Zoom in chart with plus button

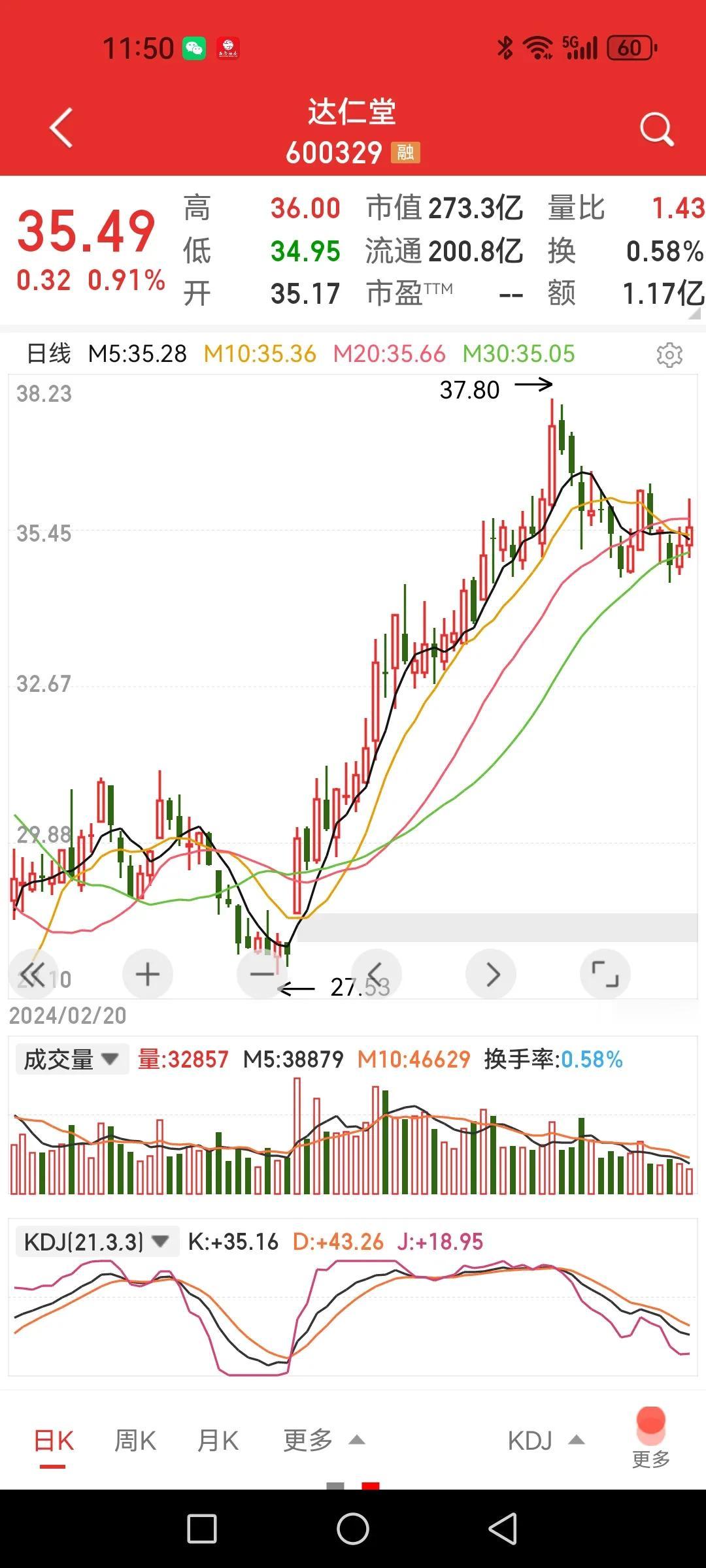(148, 974)
